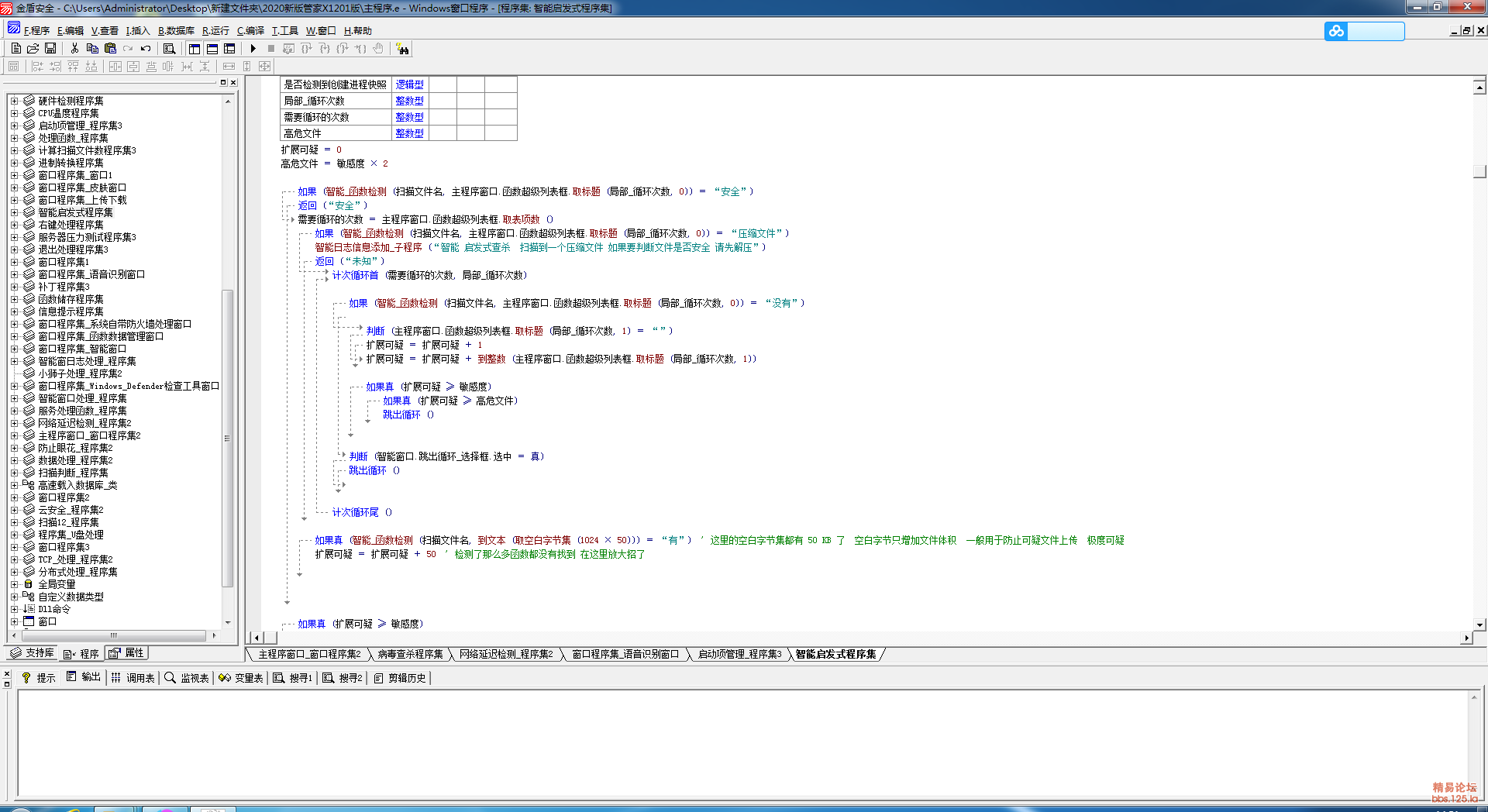Open the 变量表 variable table tab

tap(241, 678)
